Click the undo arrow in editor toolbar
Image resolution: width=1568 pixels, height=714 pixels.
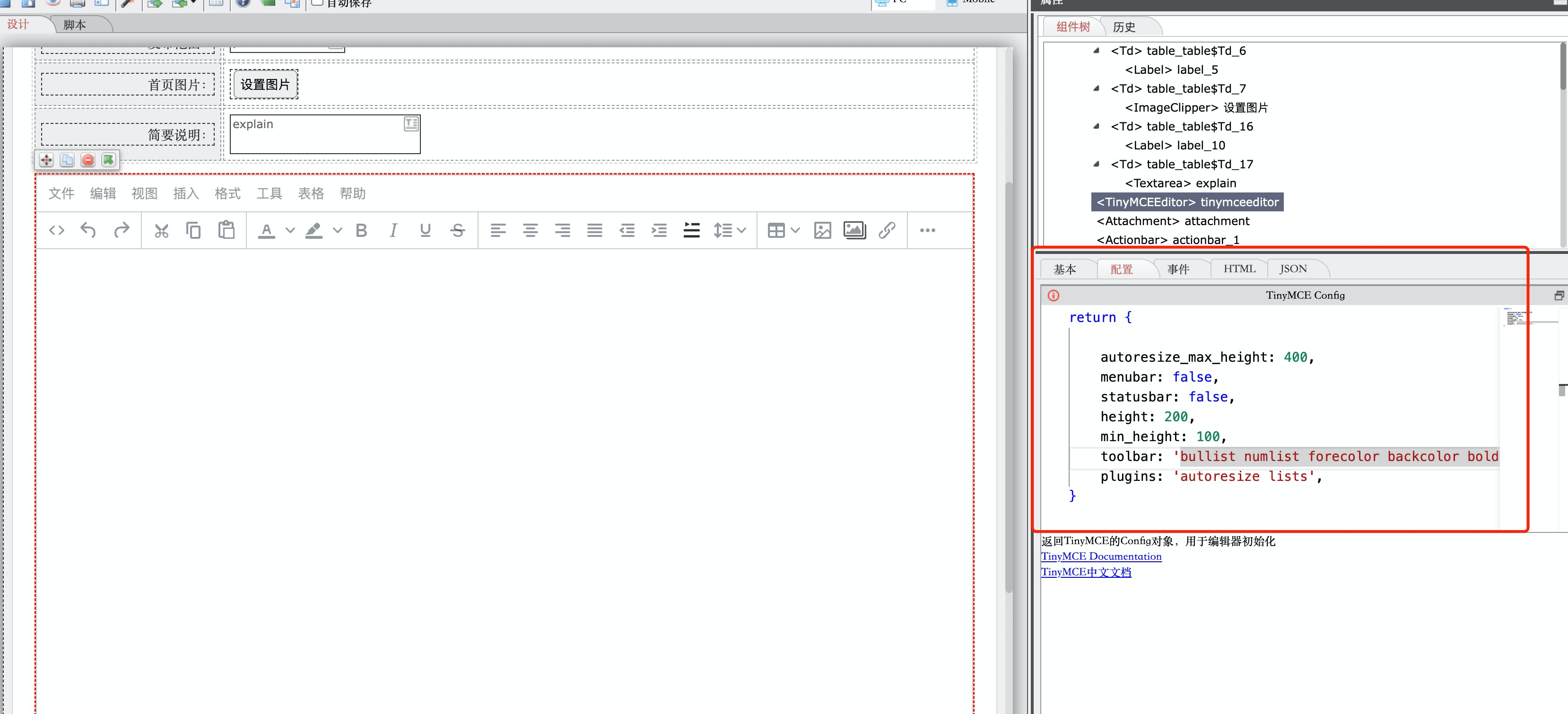pos(88,230)
